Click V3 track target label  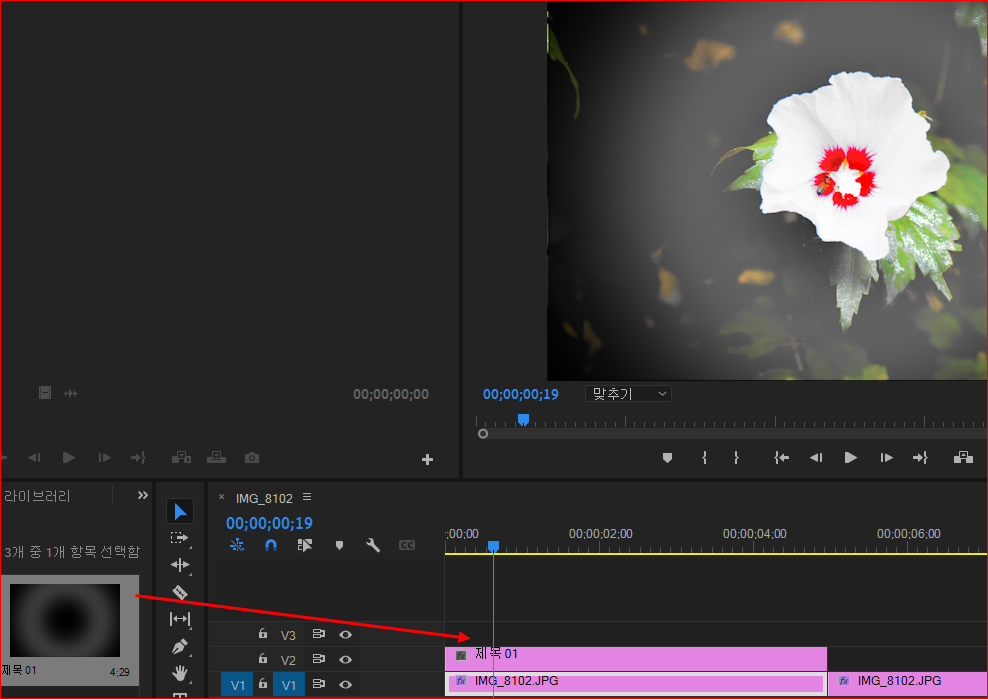[288, 635]
